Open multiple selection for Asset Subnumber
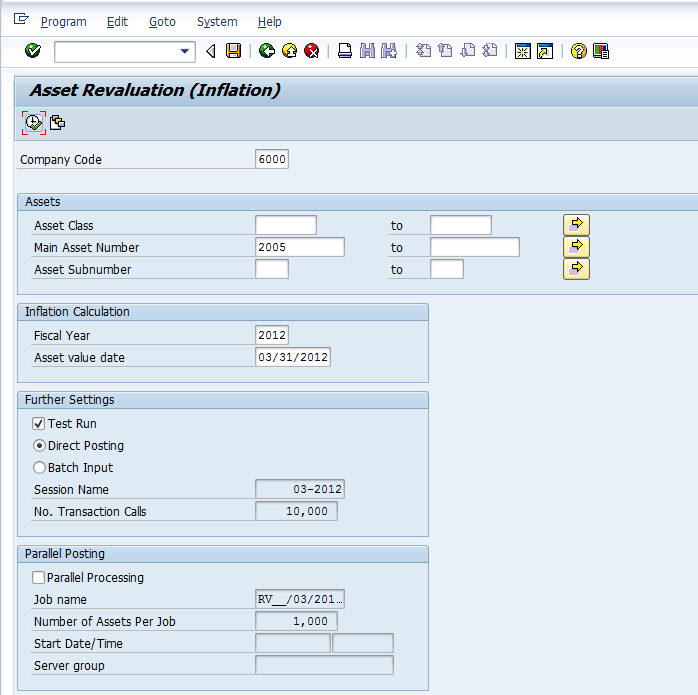Image resolution: width=698 pixels, height=695 pixels. tap(576, 269)
